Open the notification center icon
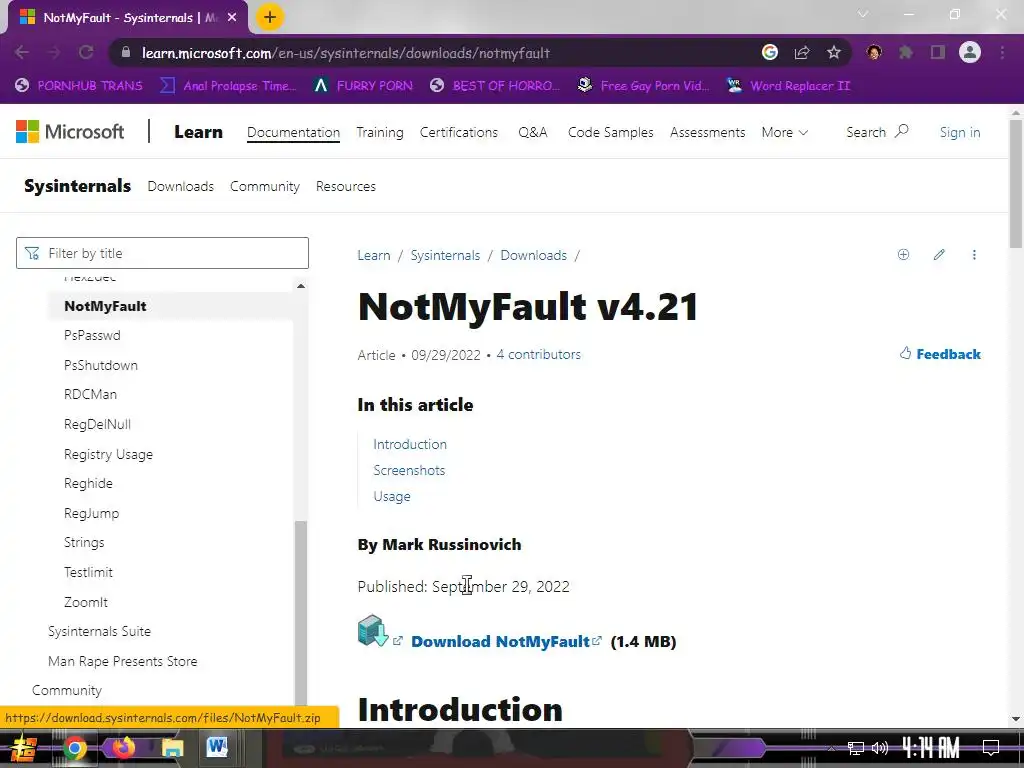The image size is (1024, 768). (991, 747)
